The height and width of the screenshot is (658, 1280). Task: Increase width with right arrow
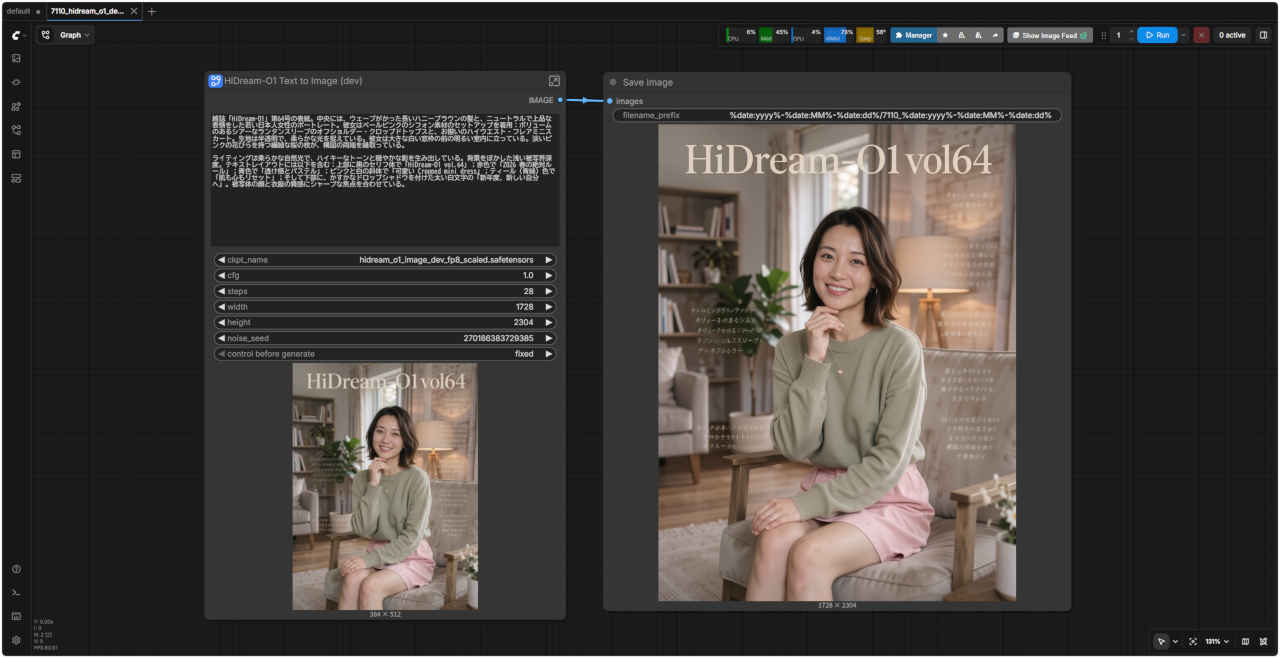tap(549, 307)
